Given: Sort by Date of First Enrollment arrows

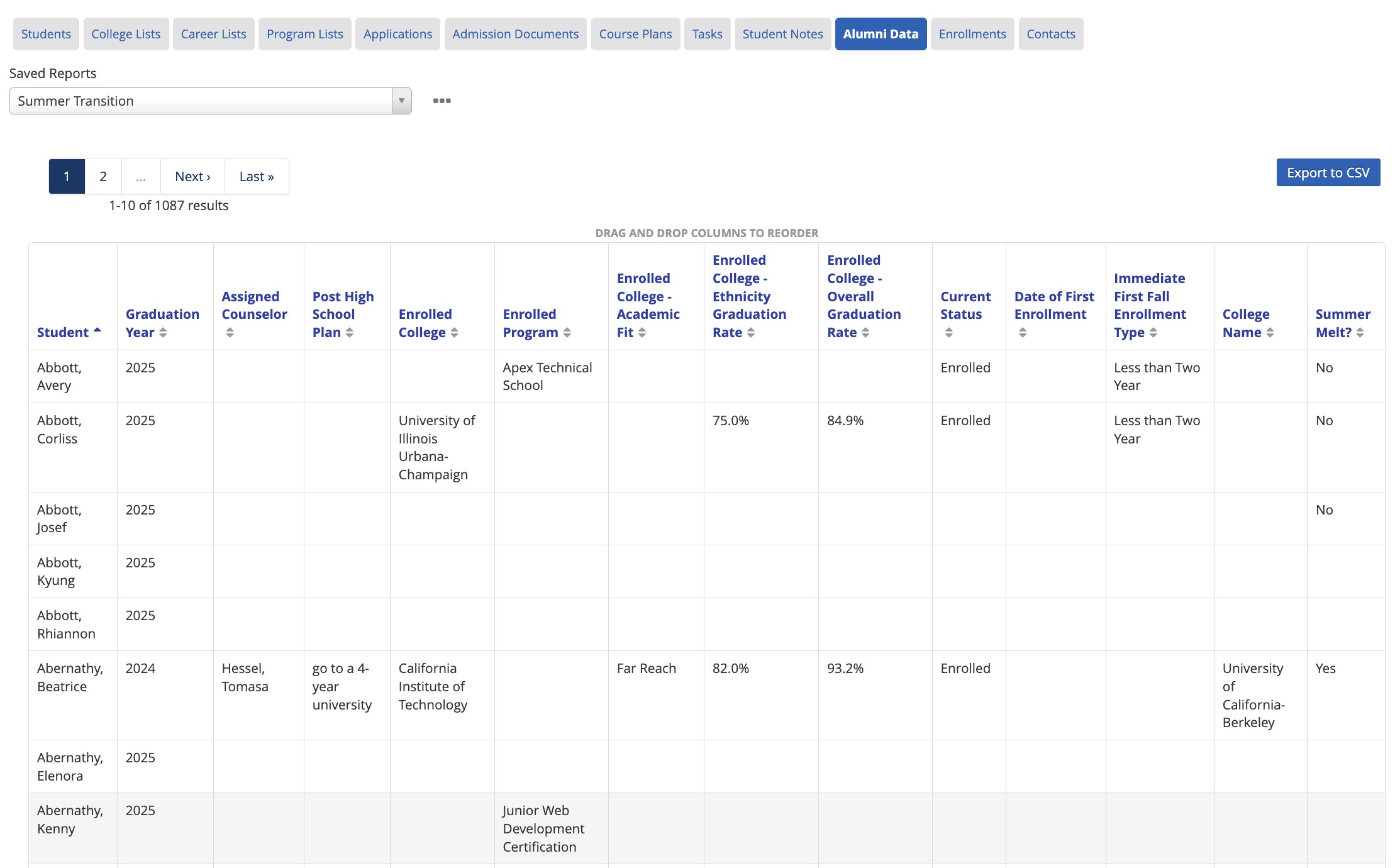Looking at the screenshot, I should click(x=1022, y=333).
